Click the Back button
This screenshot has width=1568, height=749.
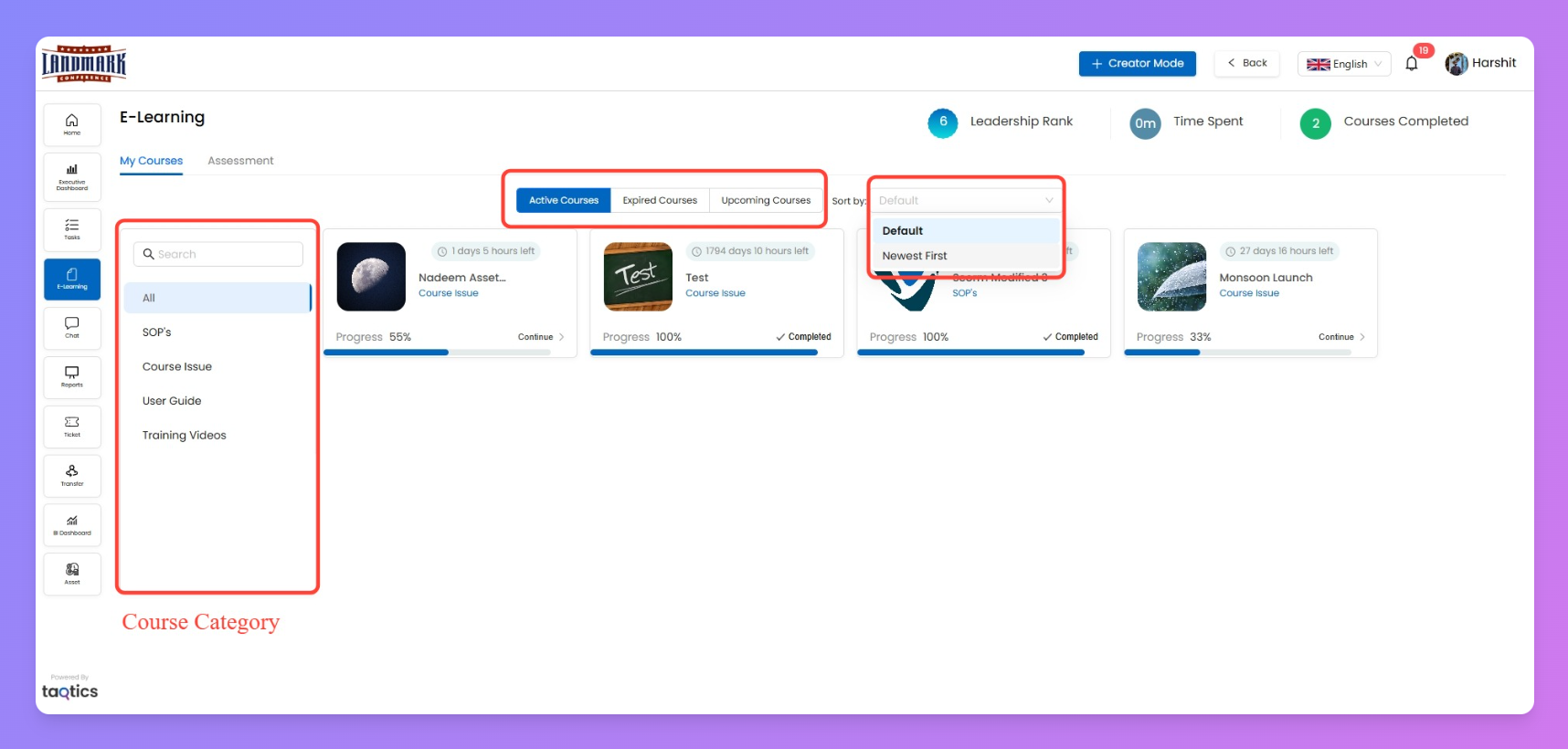coord(1247,63)
